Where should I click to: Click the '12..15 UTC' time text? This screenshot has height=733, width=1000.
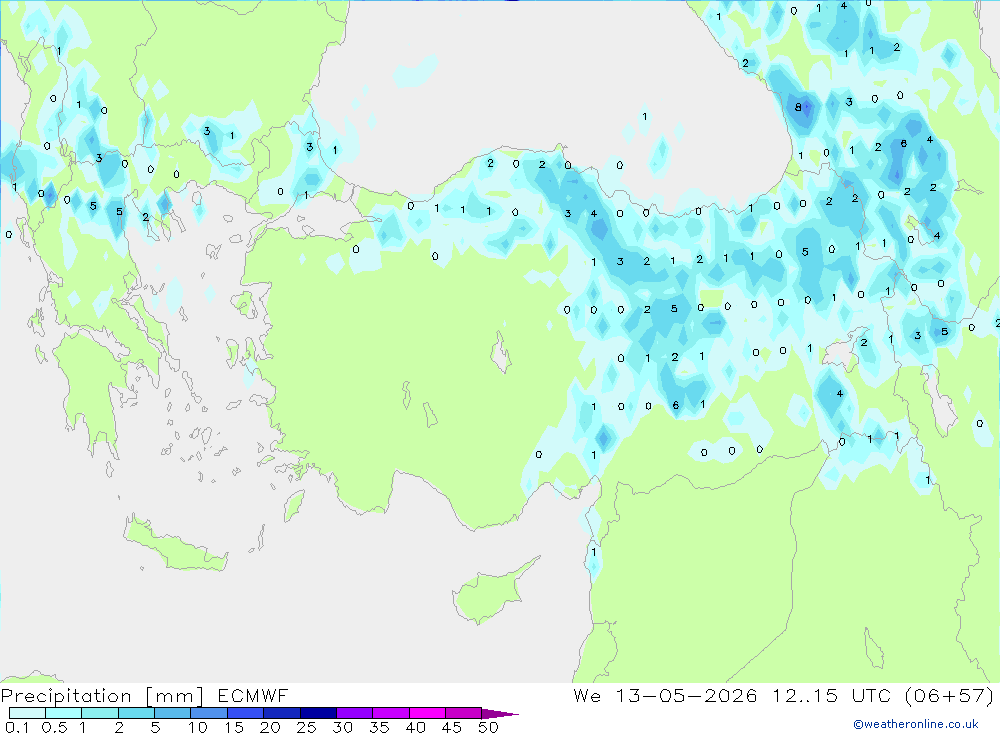point(832,695)
